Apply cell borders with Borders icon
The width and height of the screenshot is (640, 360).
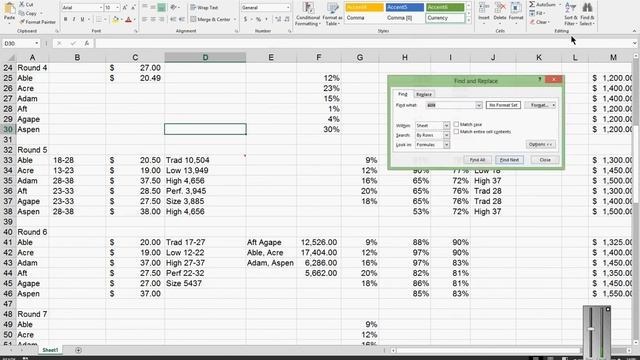tap(98, 19)
